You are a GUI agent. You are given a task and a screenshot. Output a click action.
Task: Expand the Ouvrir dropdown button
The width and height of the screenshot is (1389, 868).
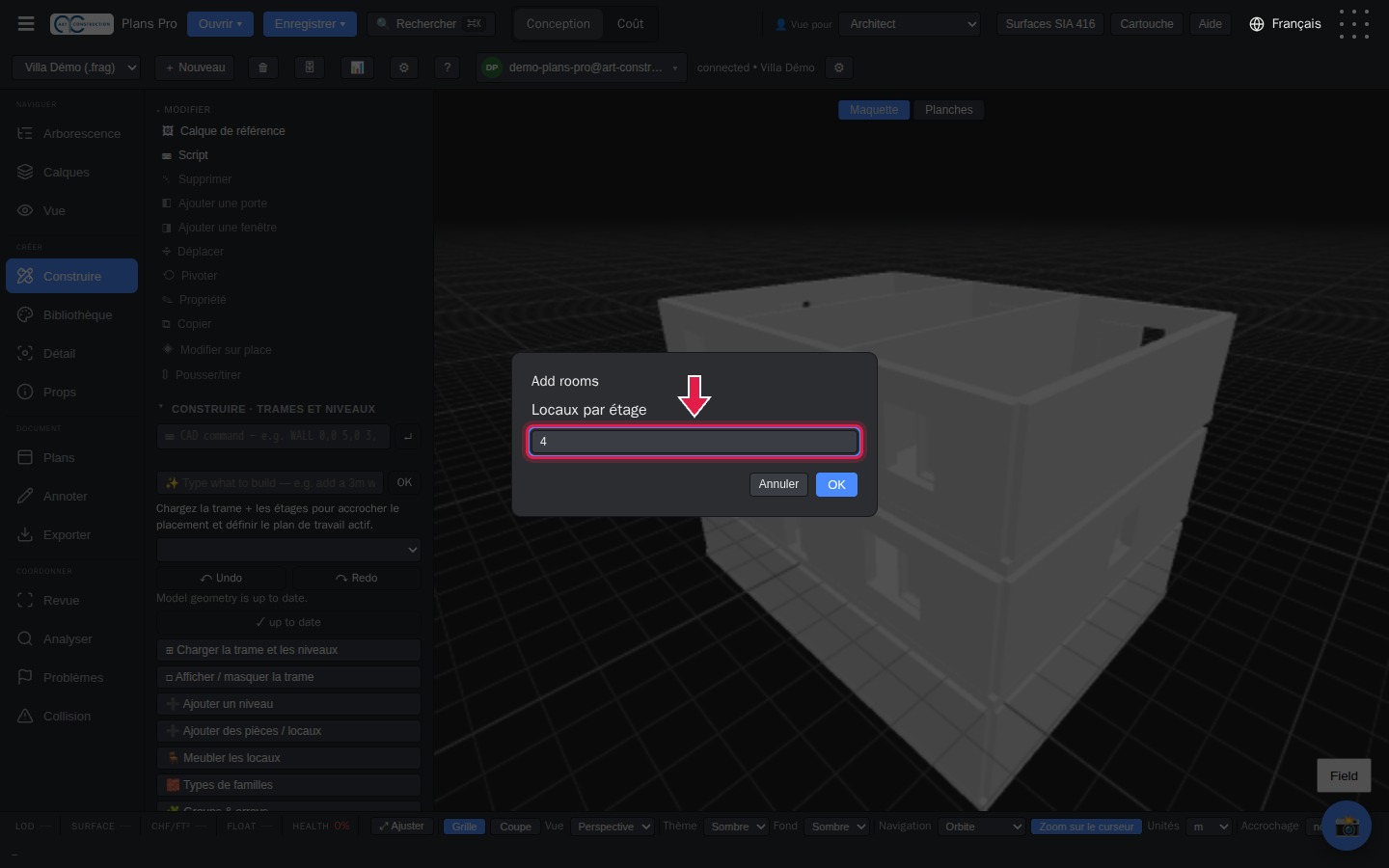[x=220, y=24]
